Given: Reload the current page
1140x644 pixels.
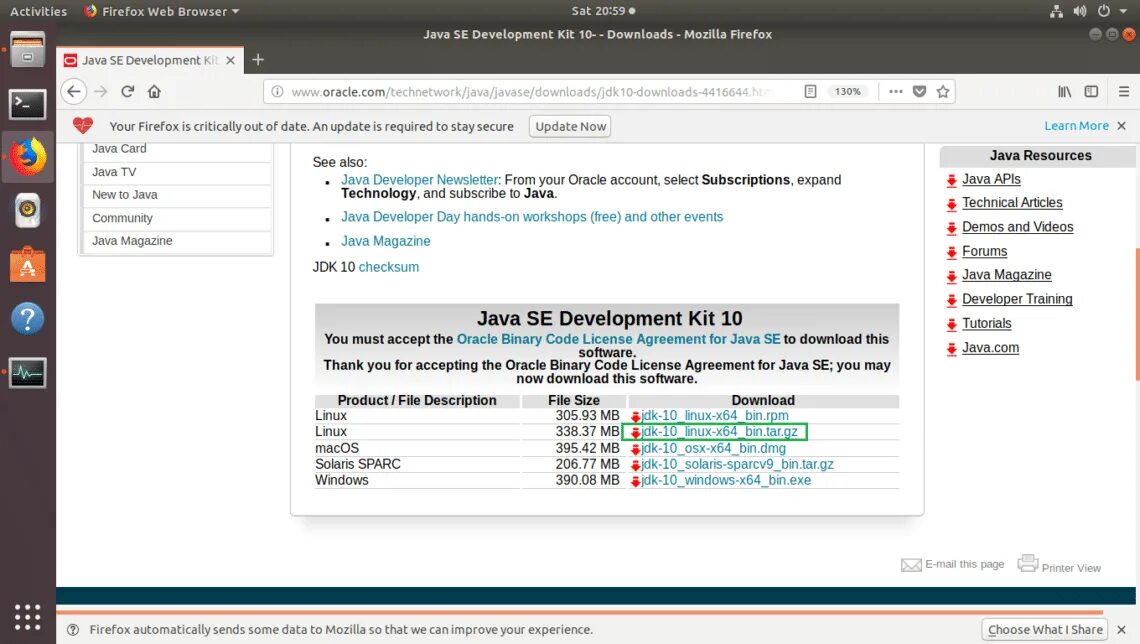Looking at the screenshot, I should (x=127, y=92).
